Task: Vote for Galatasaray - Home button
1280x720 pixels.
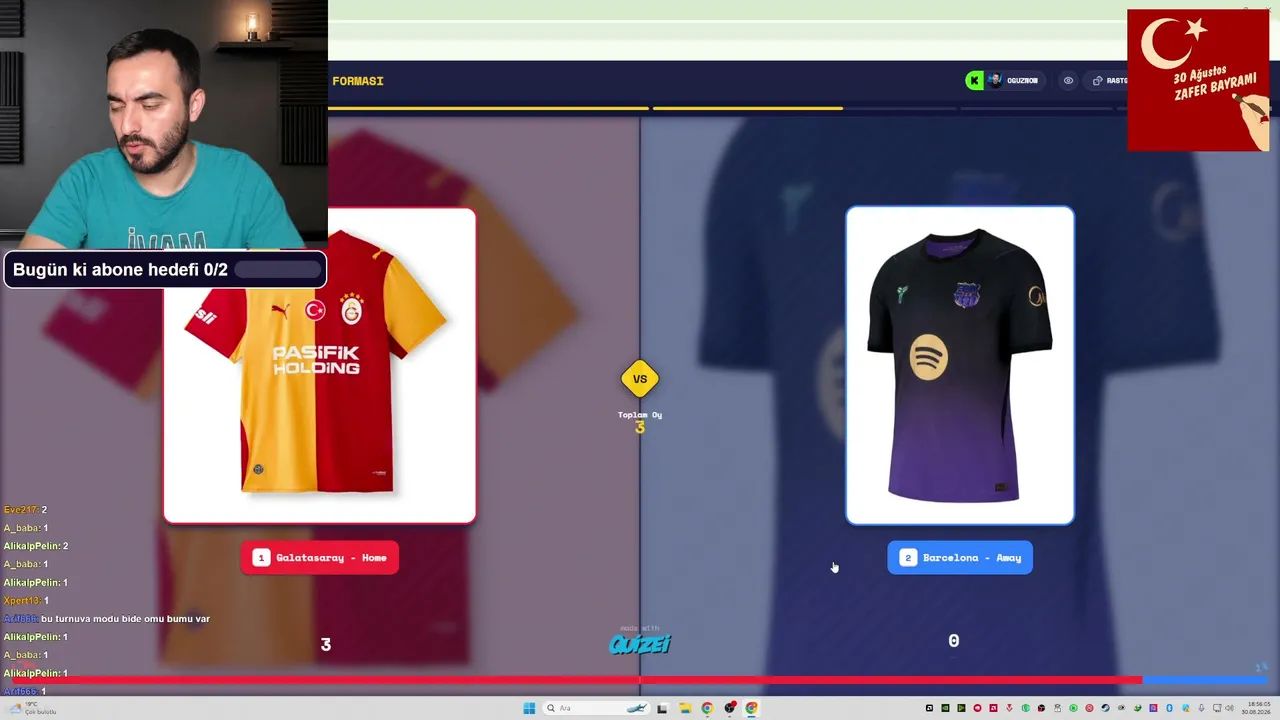Action: tap(320, 558)
